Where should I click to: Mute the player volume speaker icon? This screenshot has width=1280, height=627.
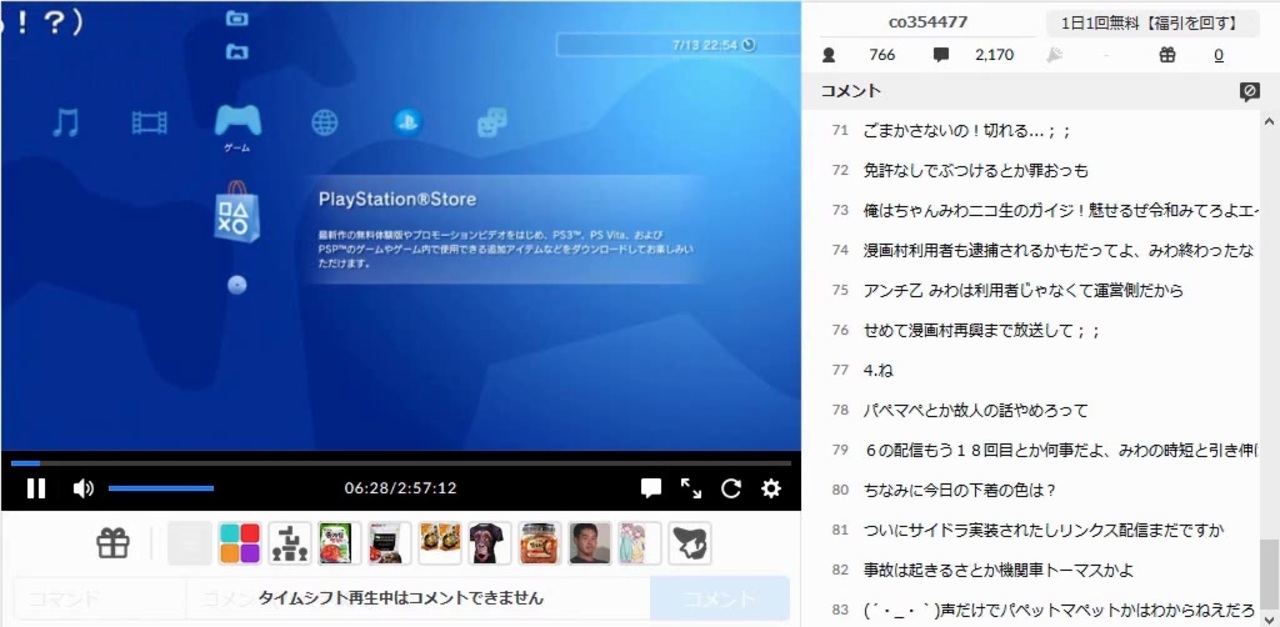click(83, 488)
